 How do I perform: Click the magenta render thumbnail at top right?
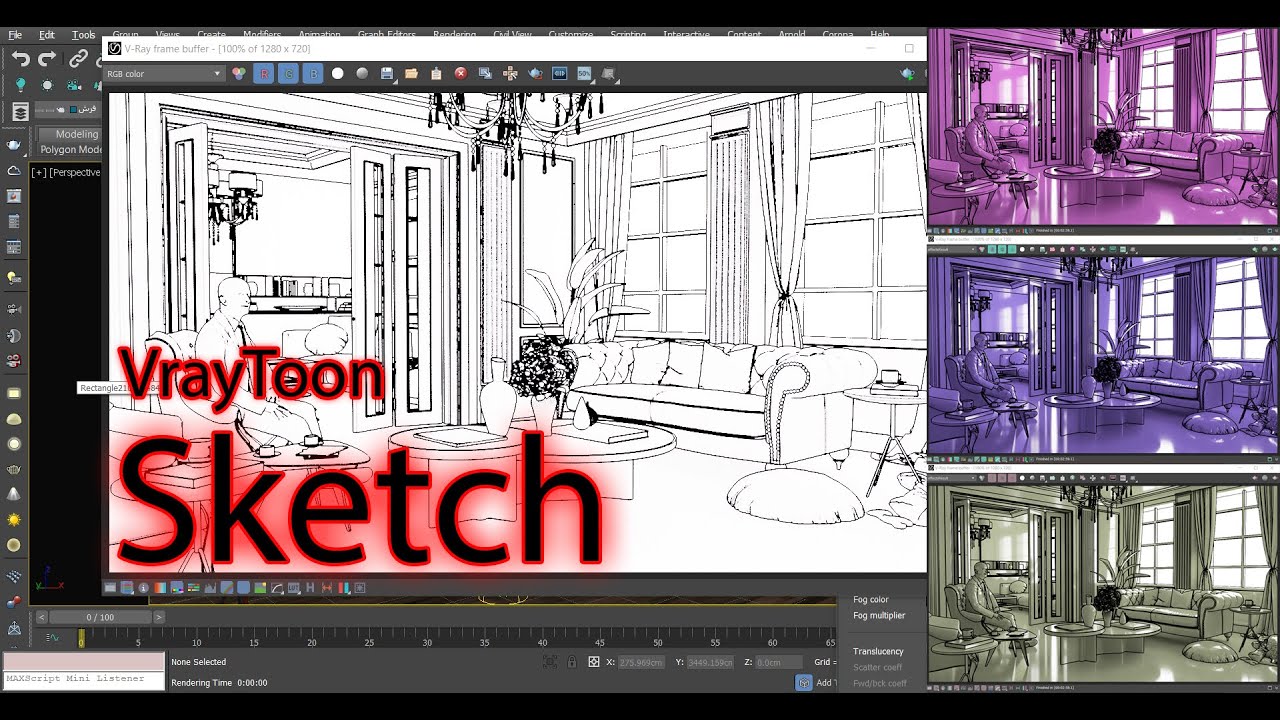coord(1103,125)
